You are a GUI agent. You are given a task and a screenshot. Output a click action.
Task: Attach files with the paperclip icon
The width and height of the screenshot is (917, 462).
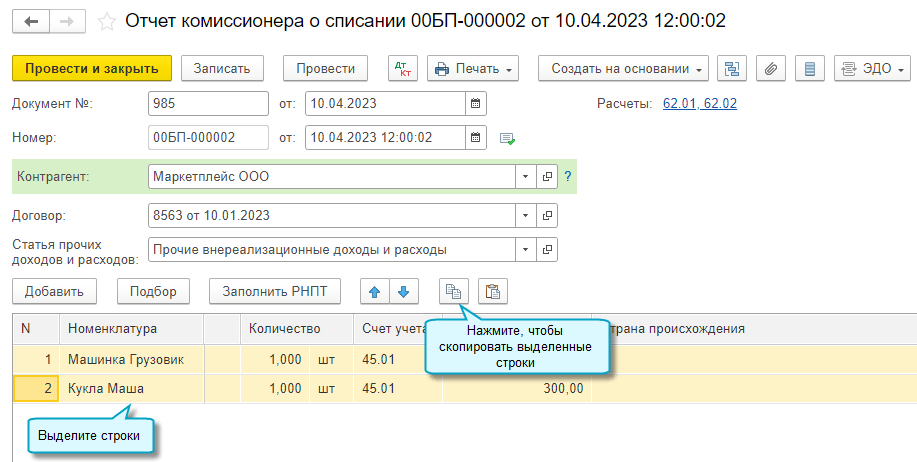771,68
